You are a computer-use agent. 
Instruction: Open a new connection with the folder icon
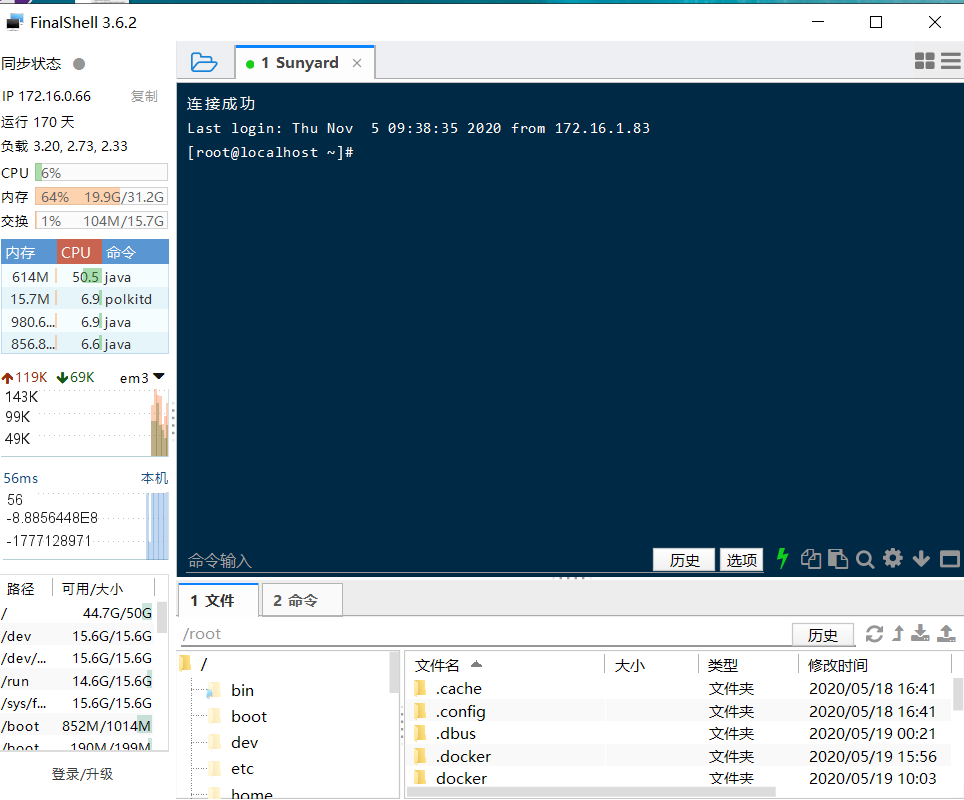pyautogui.click(x=204, y=61)
